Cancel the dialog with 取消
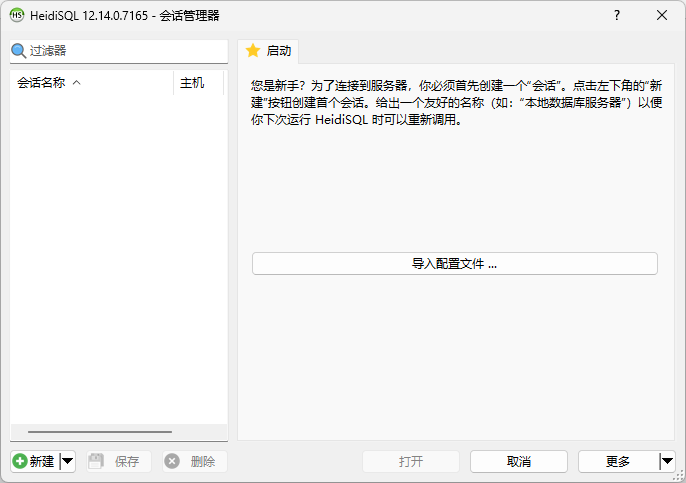Viewport: 686px width, 483px height. (x=518, y=461)
